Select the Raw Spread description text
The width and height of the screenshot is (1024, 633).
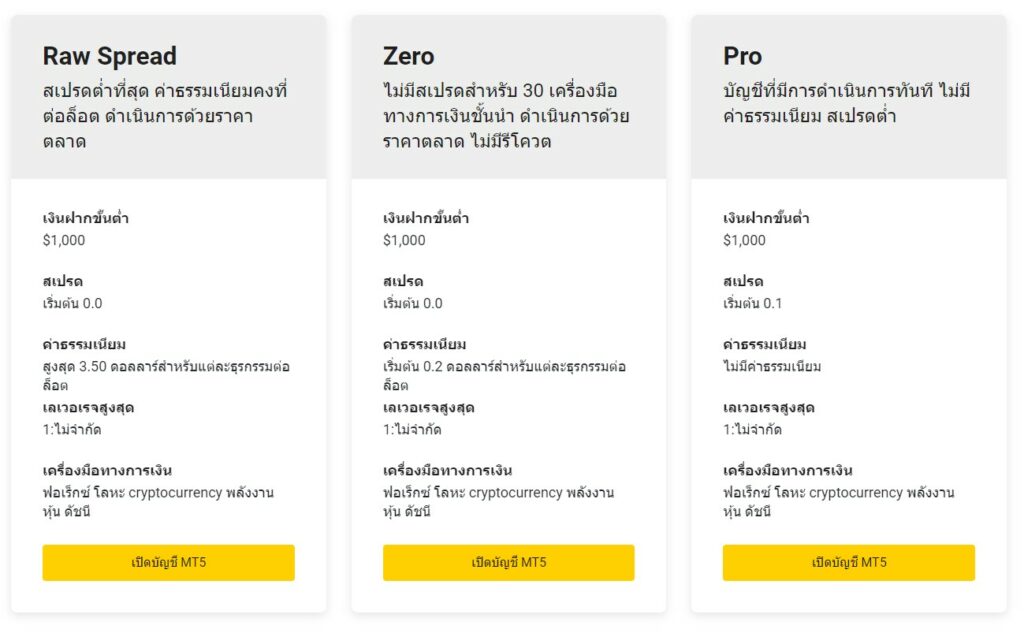pyautogui.click(x=164, y=116)
